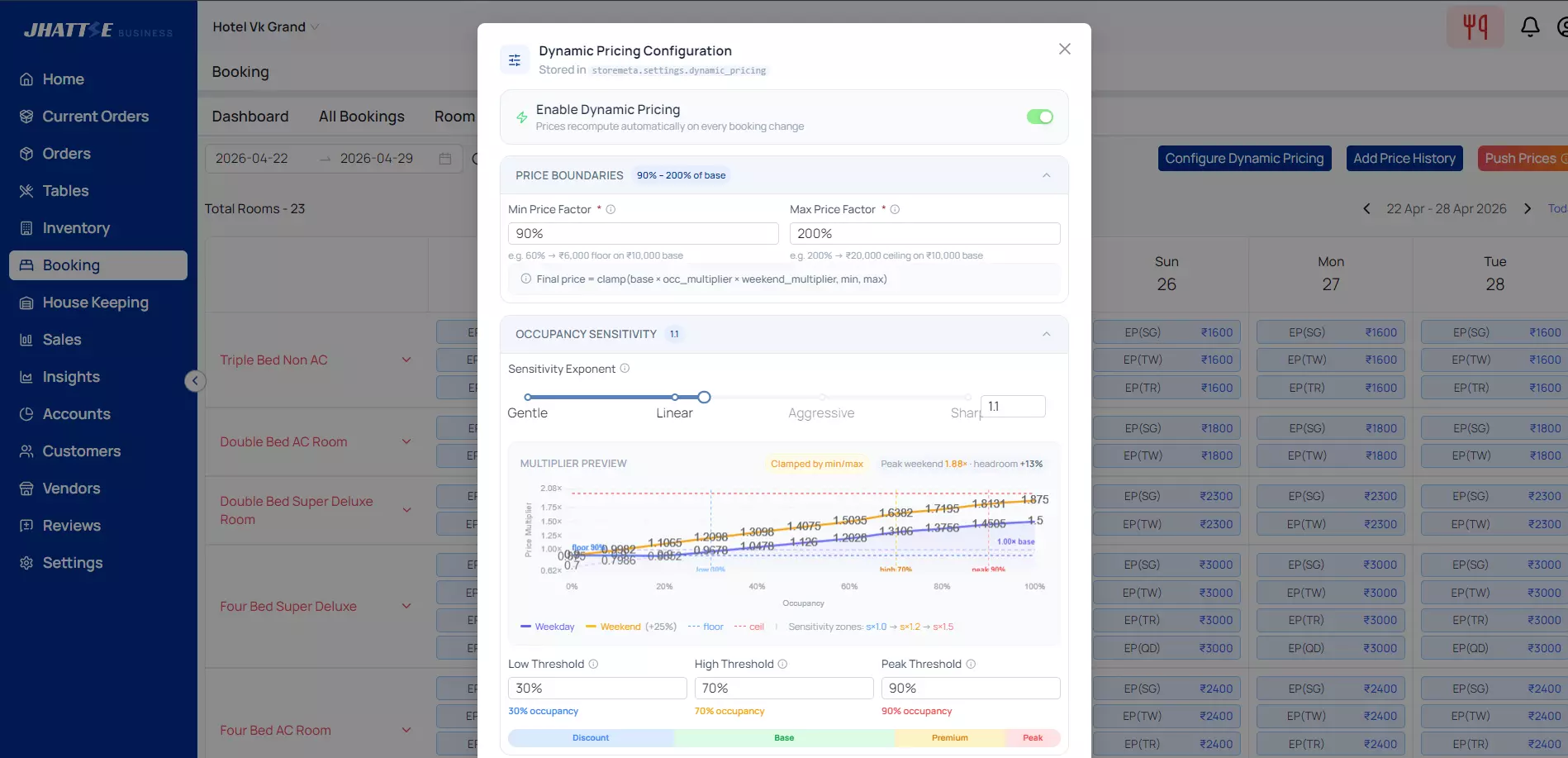Open the Dashboard tab

click(250, 116)
